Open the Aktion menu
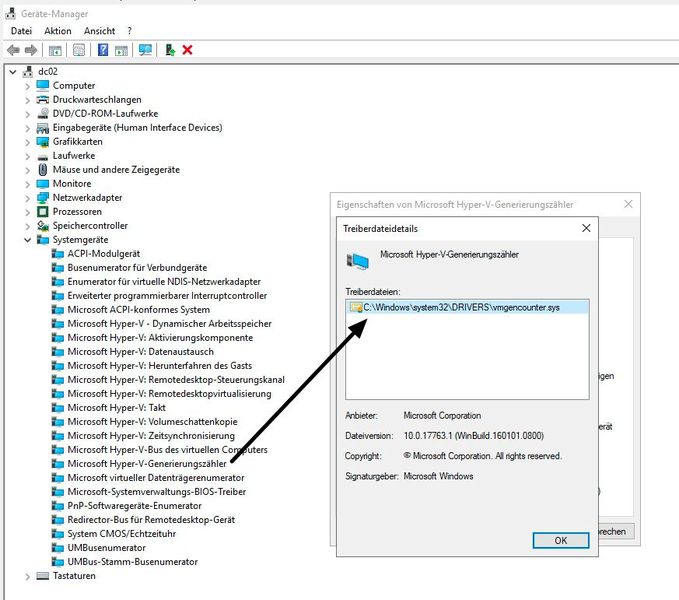Screen dimensions: 679x600 pyautogui.click(x=58, y=31)
